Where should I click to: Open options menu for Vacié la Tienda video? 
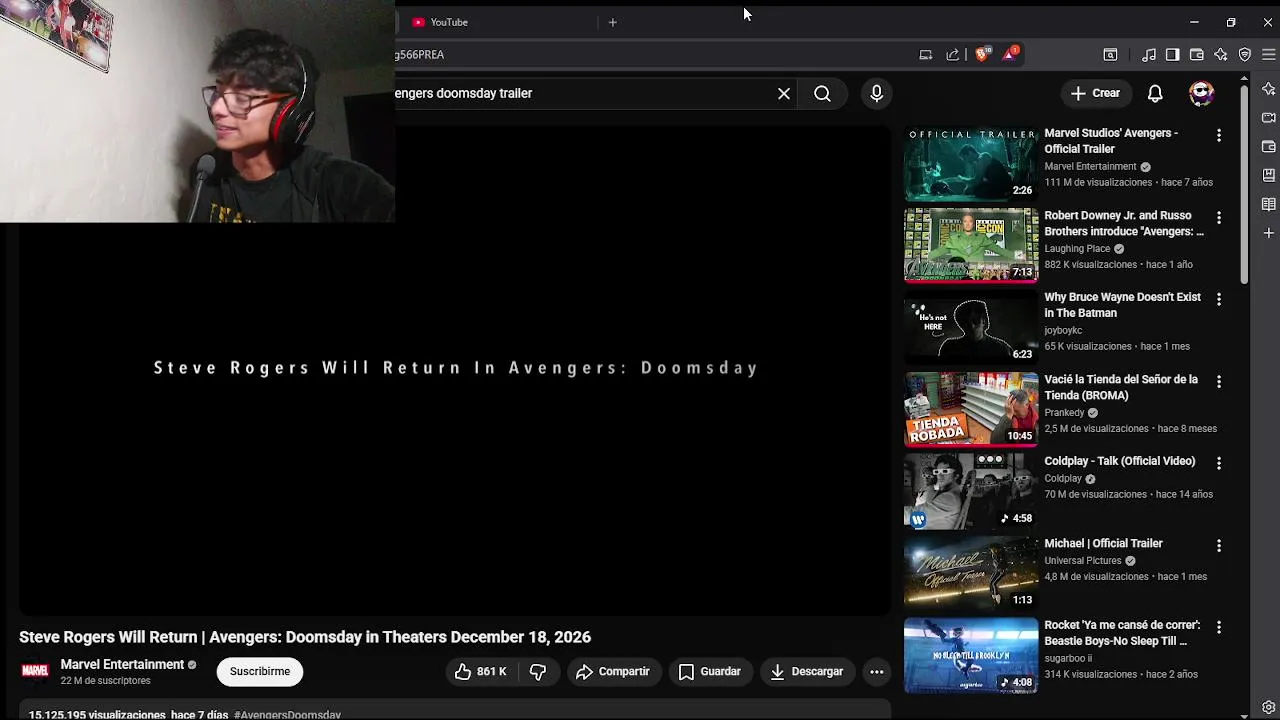pyautogui.click(x=1218, y=381)
